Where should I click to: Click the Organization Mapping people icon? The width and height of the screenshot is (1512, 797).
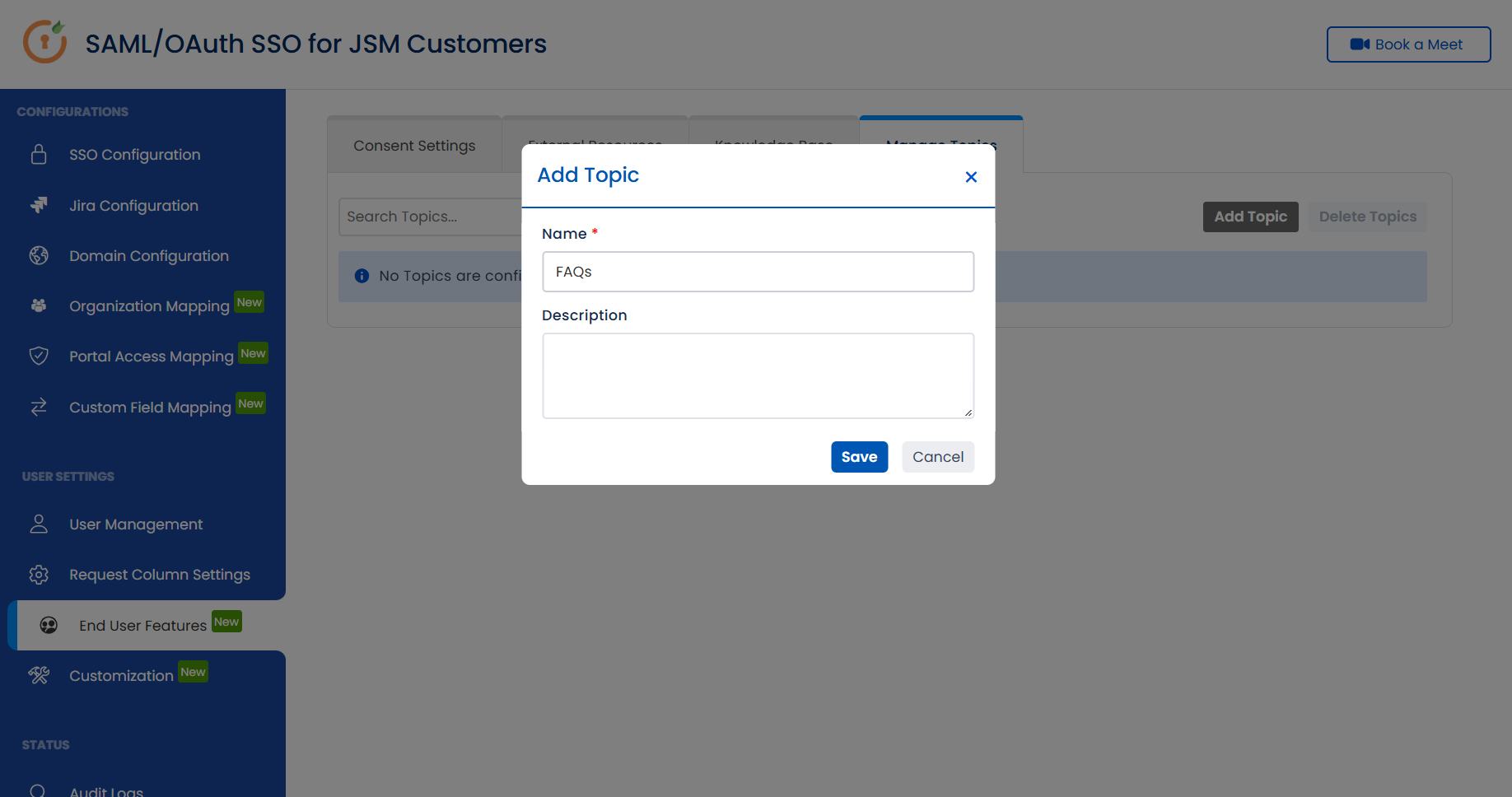point(39,305)
